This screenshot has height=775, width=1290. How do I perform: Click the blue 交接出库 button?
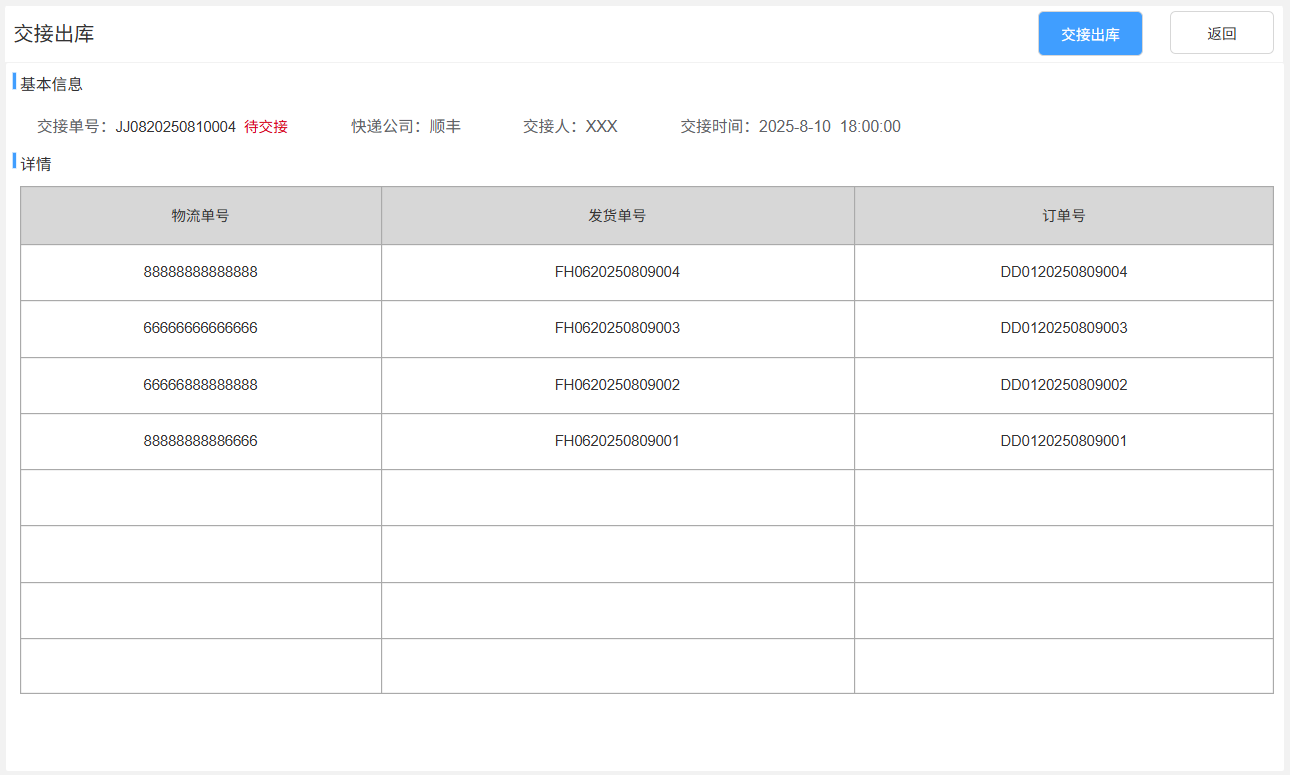tap(1090, 34)
